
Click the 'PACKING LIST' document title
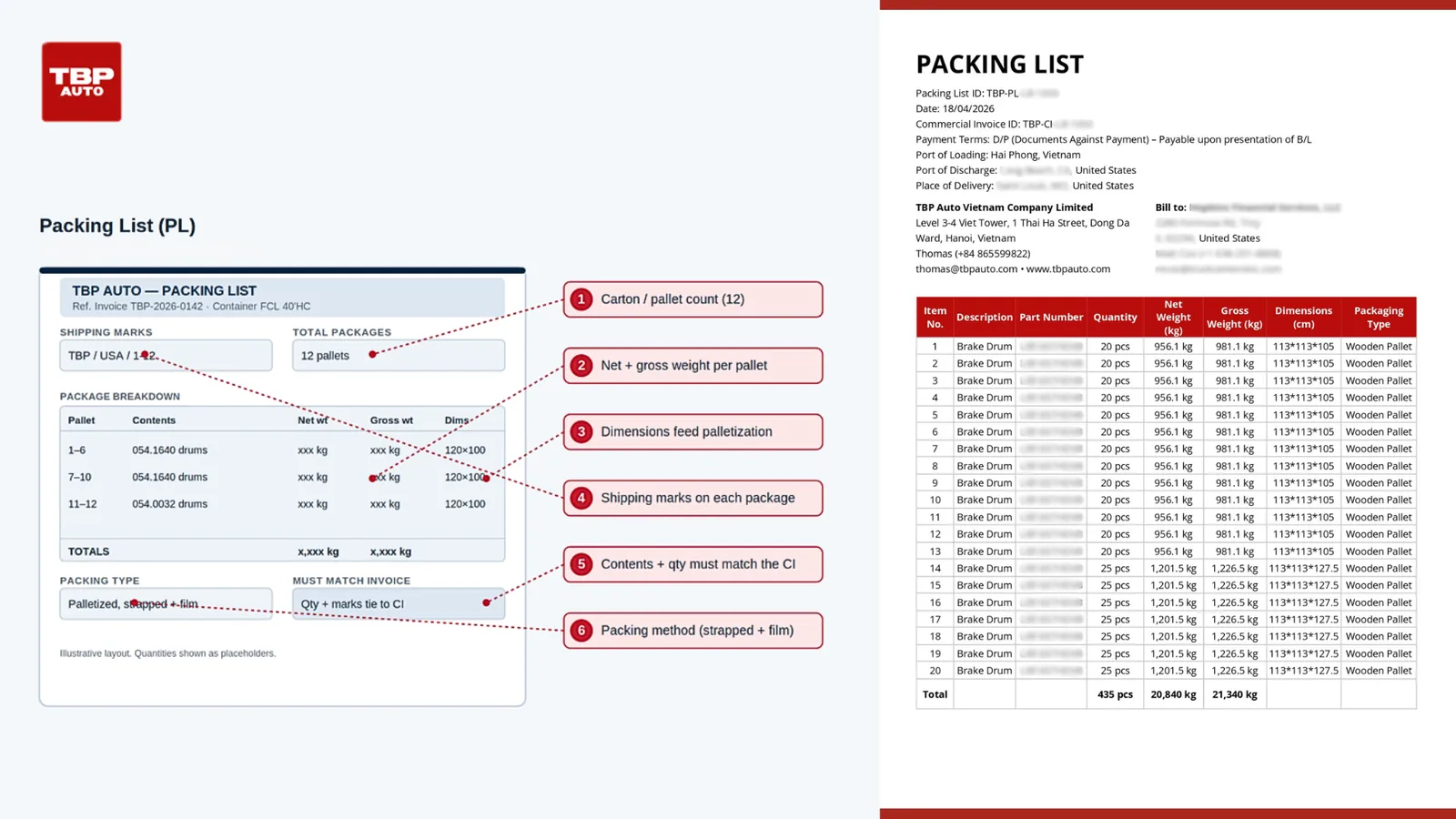pos(999,65)
